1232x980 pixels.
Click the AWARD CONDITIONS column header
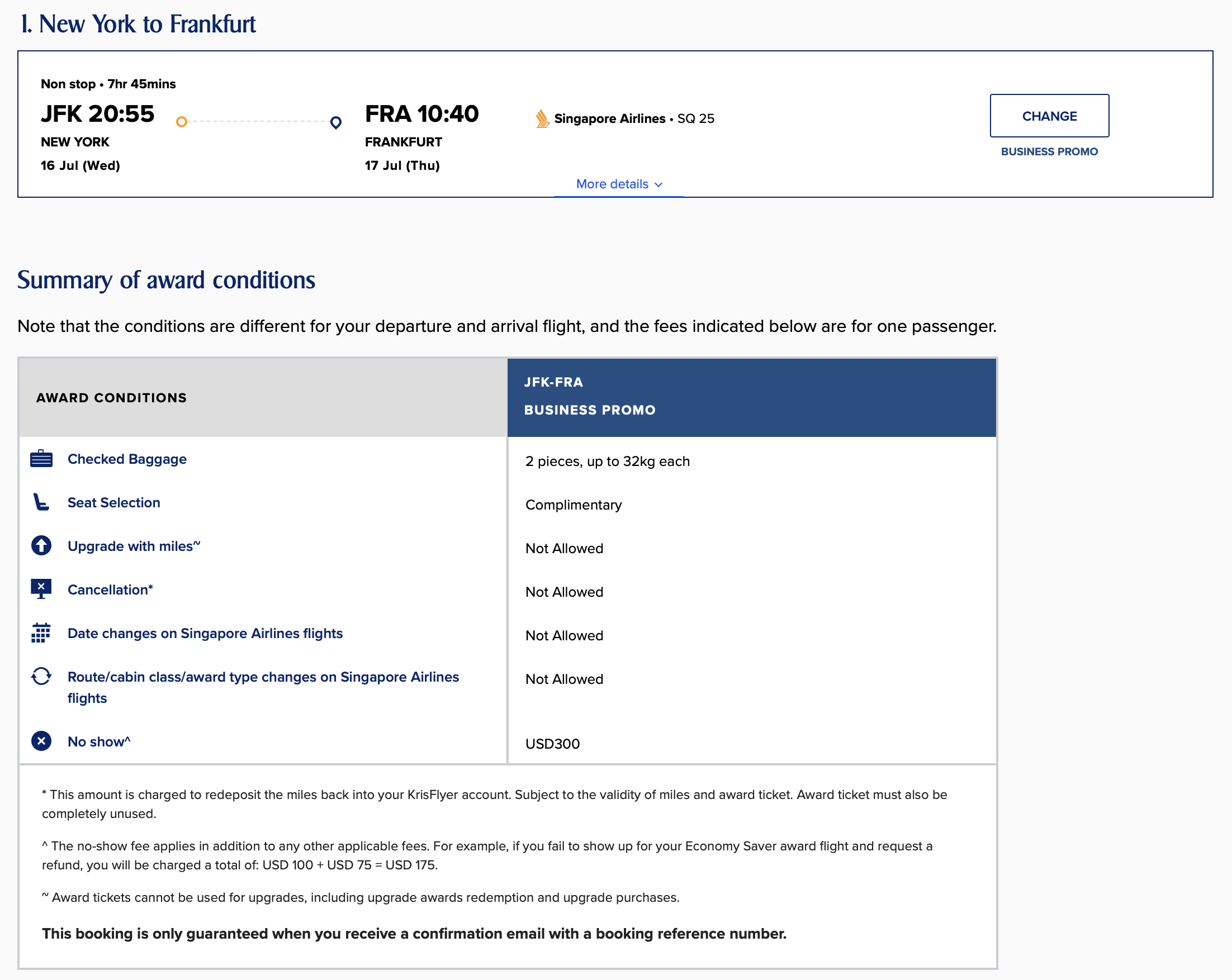[263, 397]
